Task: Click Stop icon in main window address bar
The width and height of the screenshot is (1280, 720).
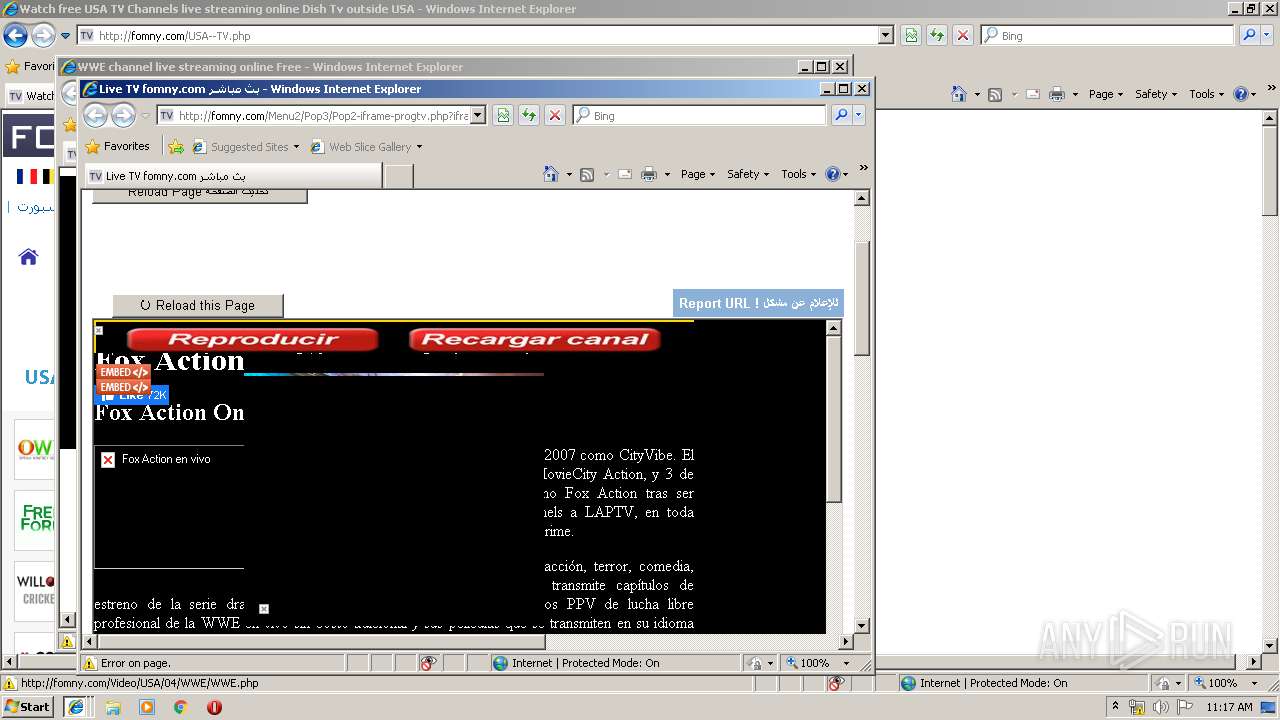Action: coord(963,35)
